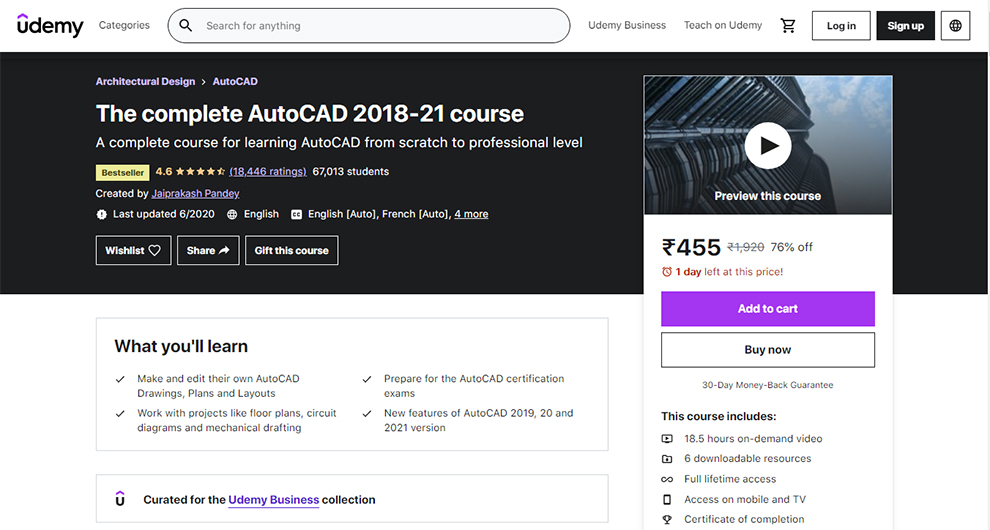990x530 pixels.
Task: Click the Udemy logo
Action: coord(50,26)
